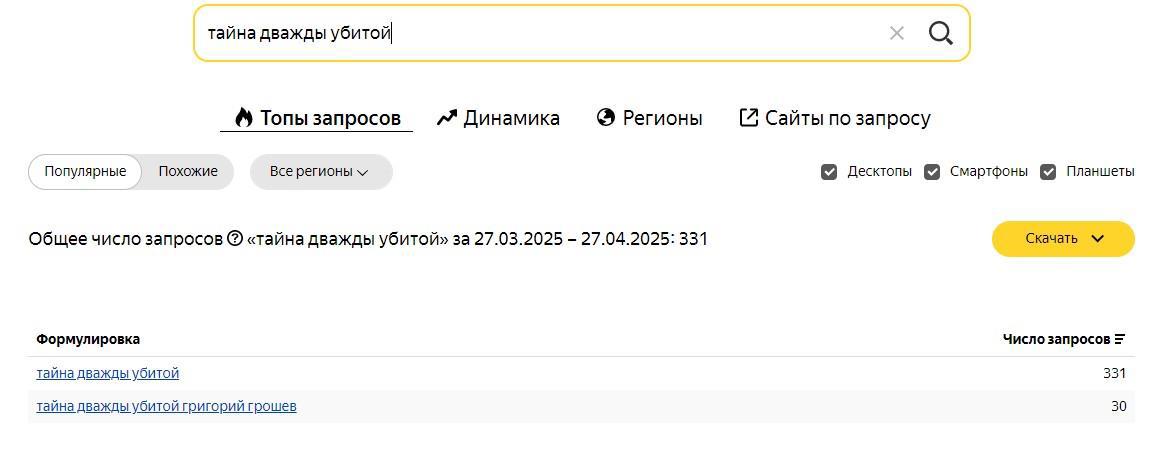Select the Похожие toggle option
1153x449 pixels.
click(x=188, y=172)
